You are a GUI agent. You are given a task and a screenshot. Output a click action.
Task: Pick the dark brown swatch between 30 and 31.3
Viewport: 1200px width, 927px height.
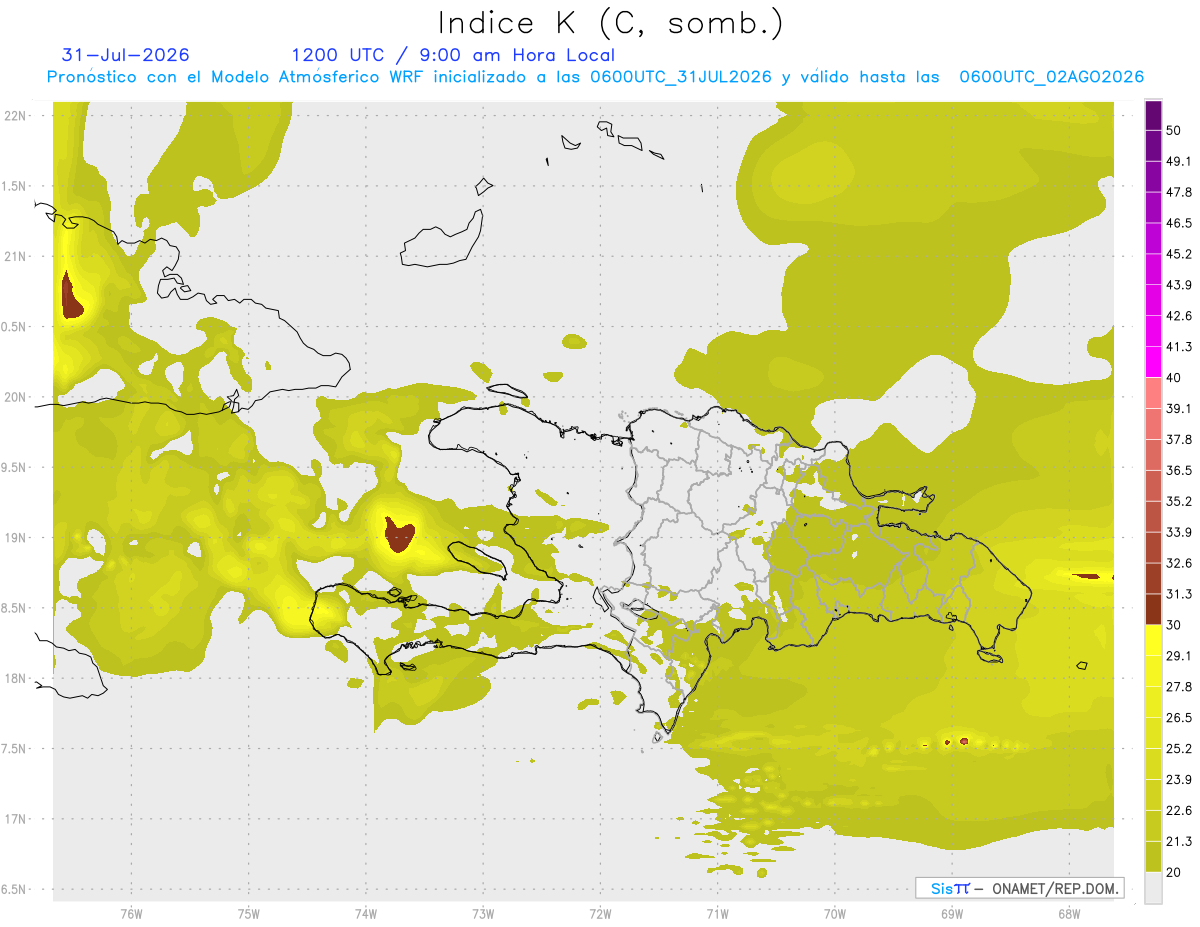(x=1153, y=609)
